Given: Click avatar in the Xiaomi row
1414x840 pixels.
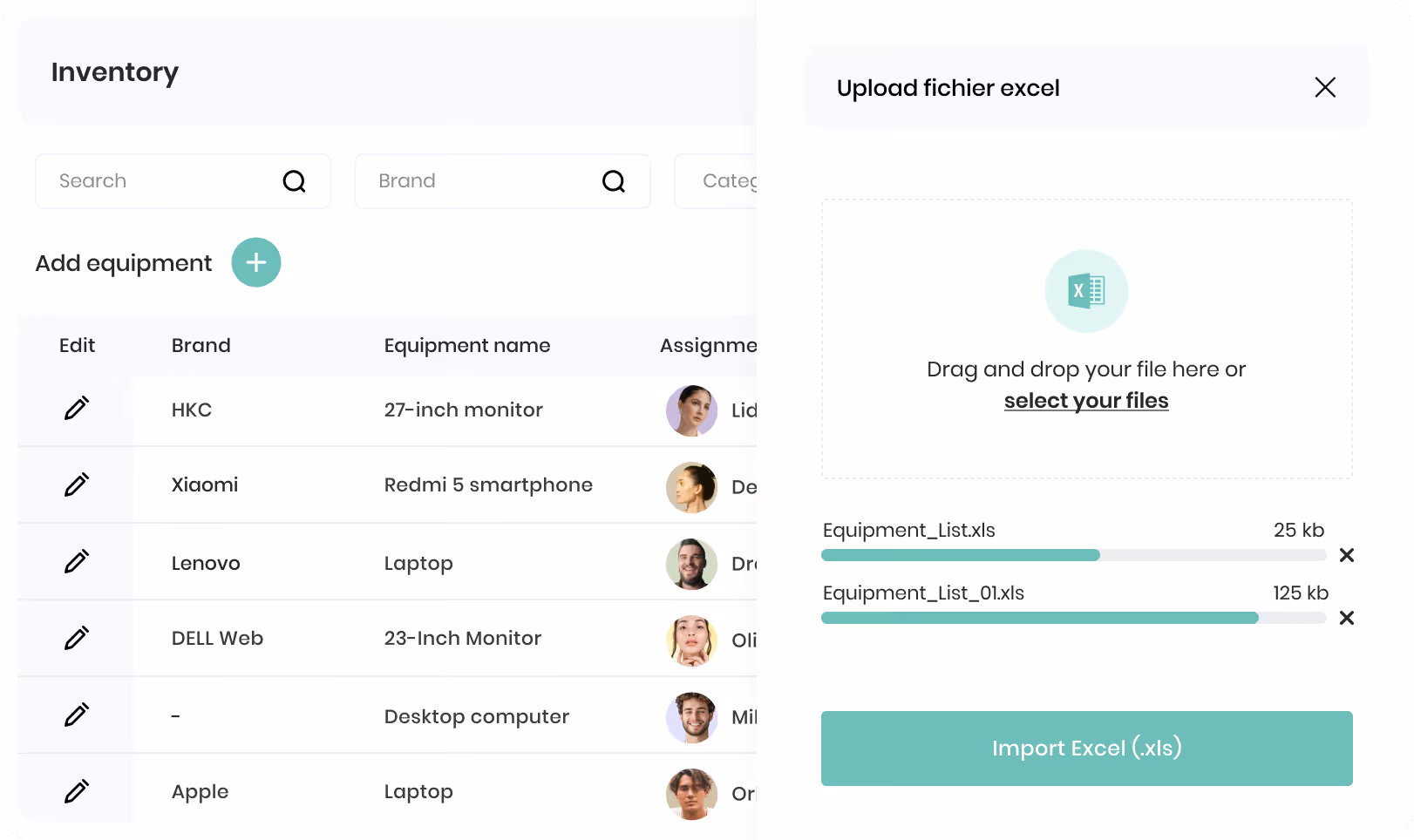Looking at the screenshot, I should (691, 487).
